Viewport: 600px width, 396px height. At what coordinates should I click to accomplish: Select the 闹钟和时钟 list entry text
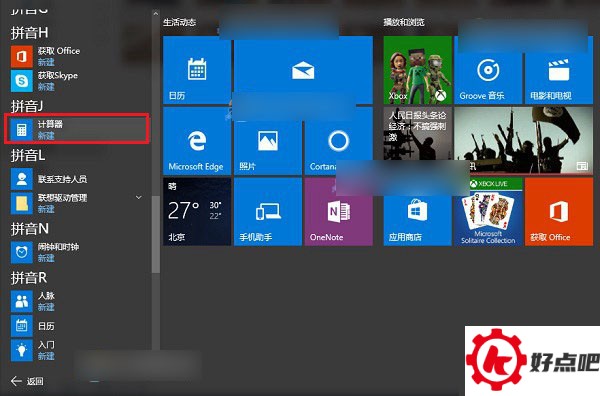(58, 247)
